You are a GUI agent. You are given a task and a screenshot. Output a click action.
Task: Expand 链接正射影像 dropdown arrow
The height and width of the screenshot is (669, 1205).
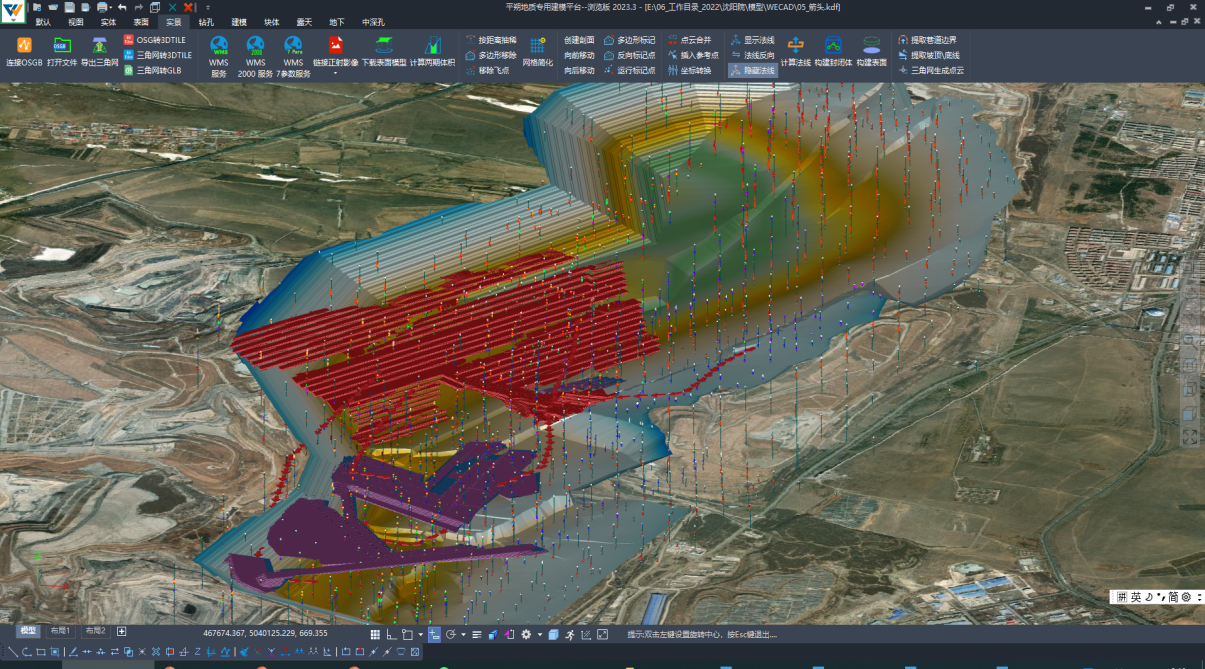pyautogui.click(x=336, y=73)
